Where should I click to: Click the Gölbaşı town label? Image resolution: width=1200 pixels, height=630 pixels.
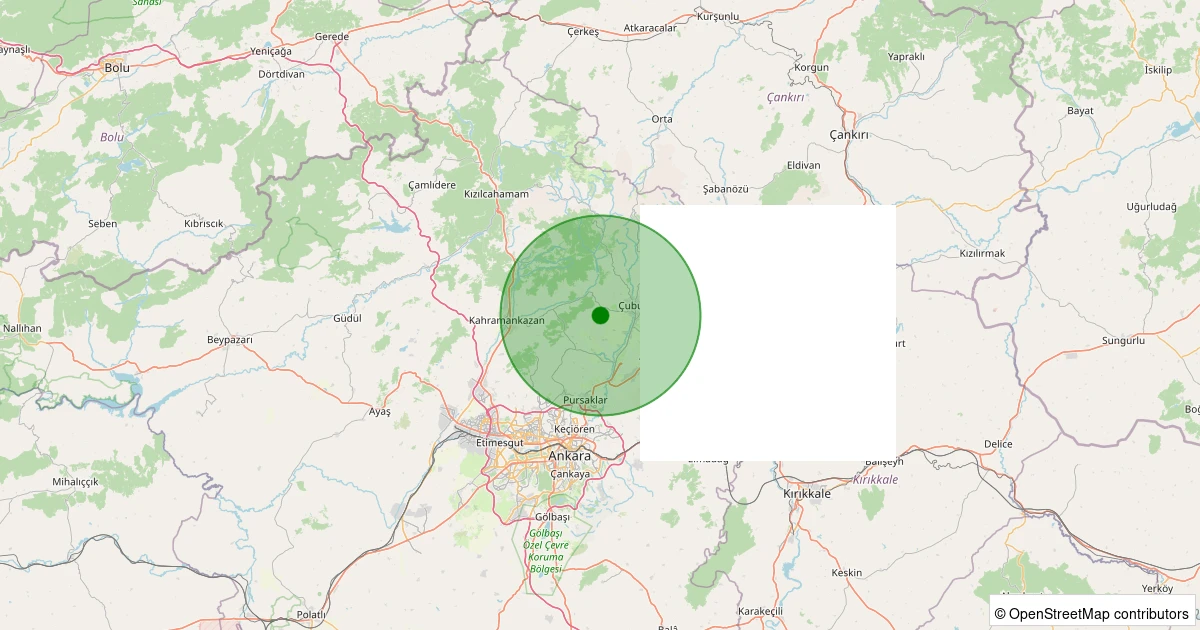point(552,517)
